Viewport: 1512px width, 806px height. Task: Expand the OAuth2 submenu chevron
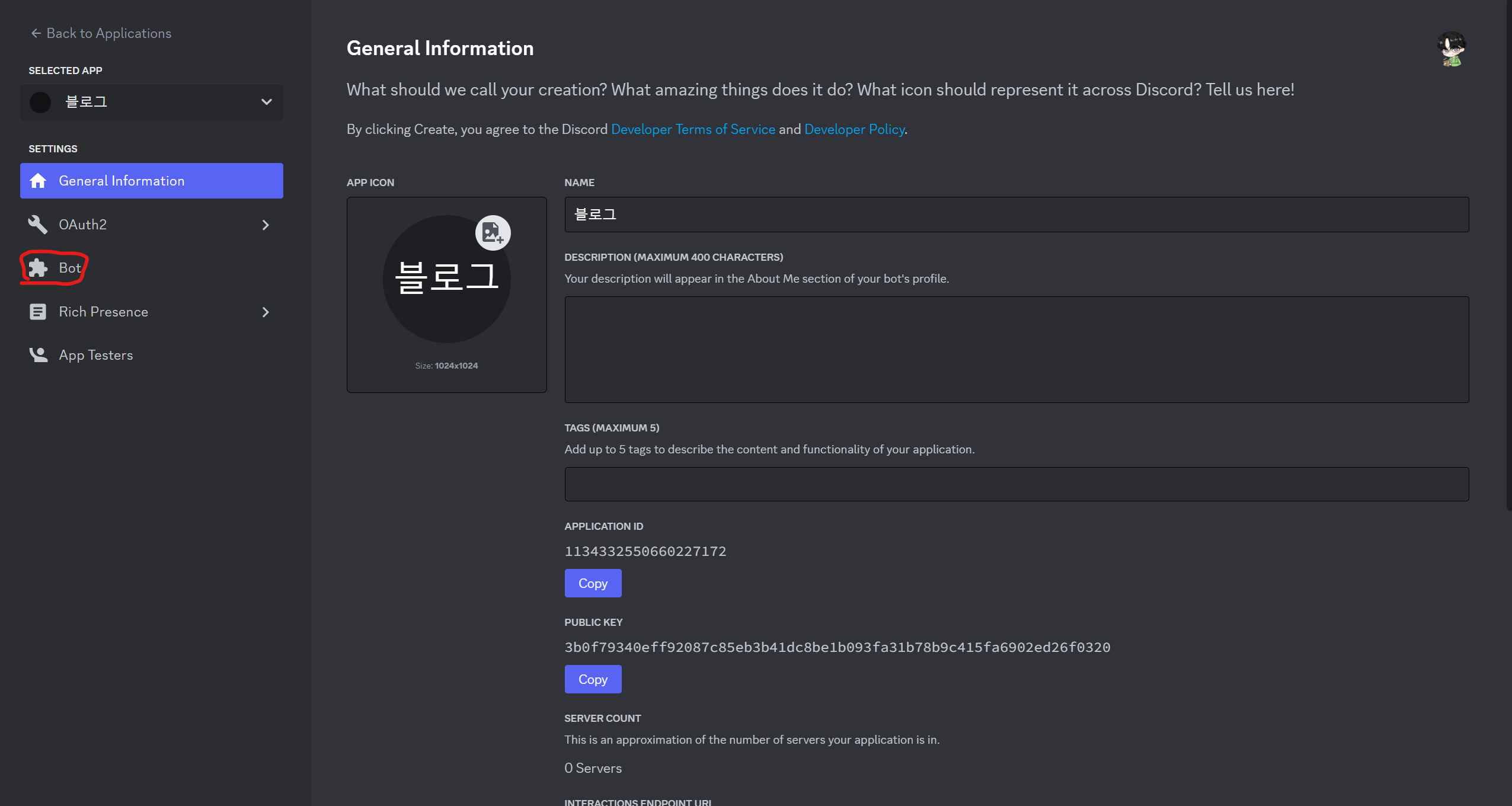click(266, 225)
